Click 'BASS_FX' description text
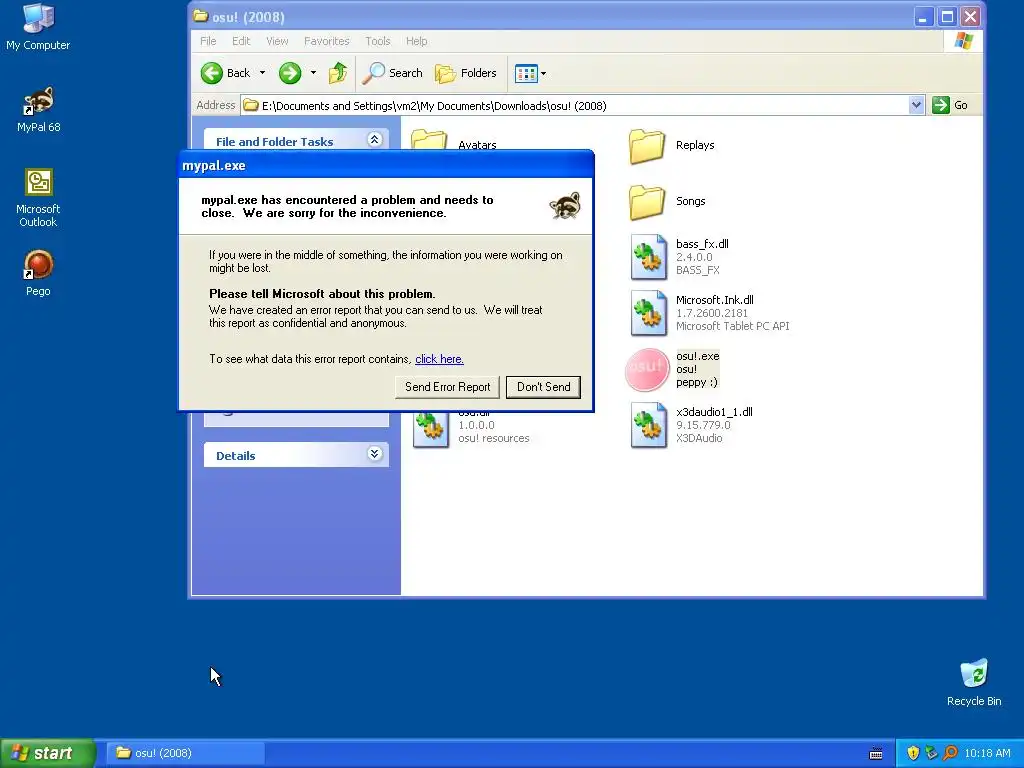Image resolution: width=1024 pixels, height=768 pixels. pos(697,270)
